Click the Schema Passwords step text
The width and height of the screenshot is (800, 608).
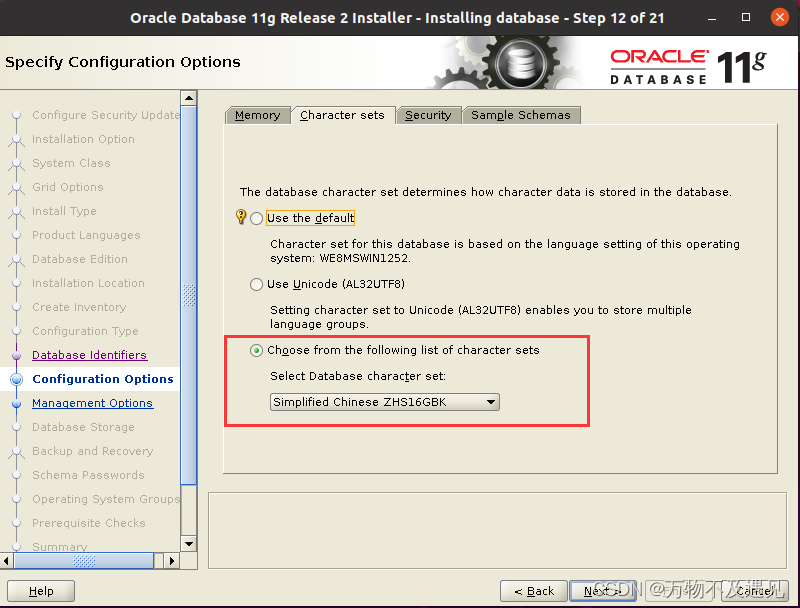[88, 475]
